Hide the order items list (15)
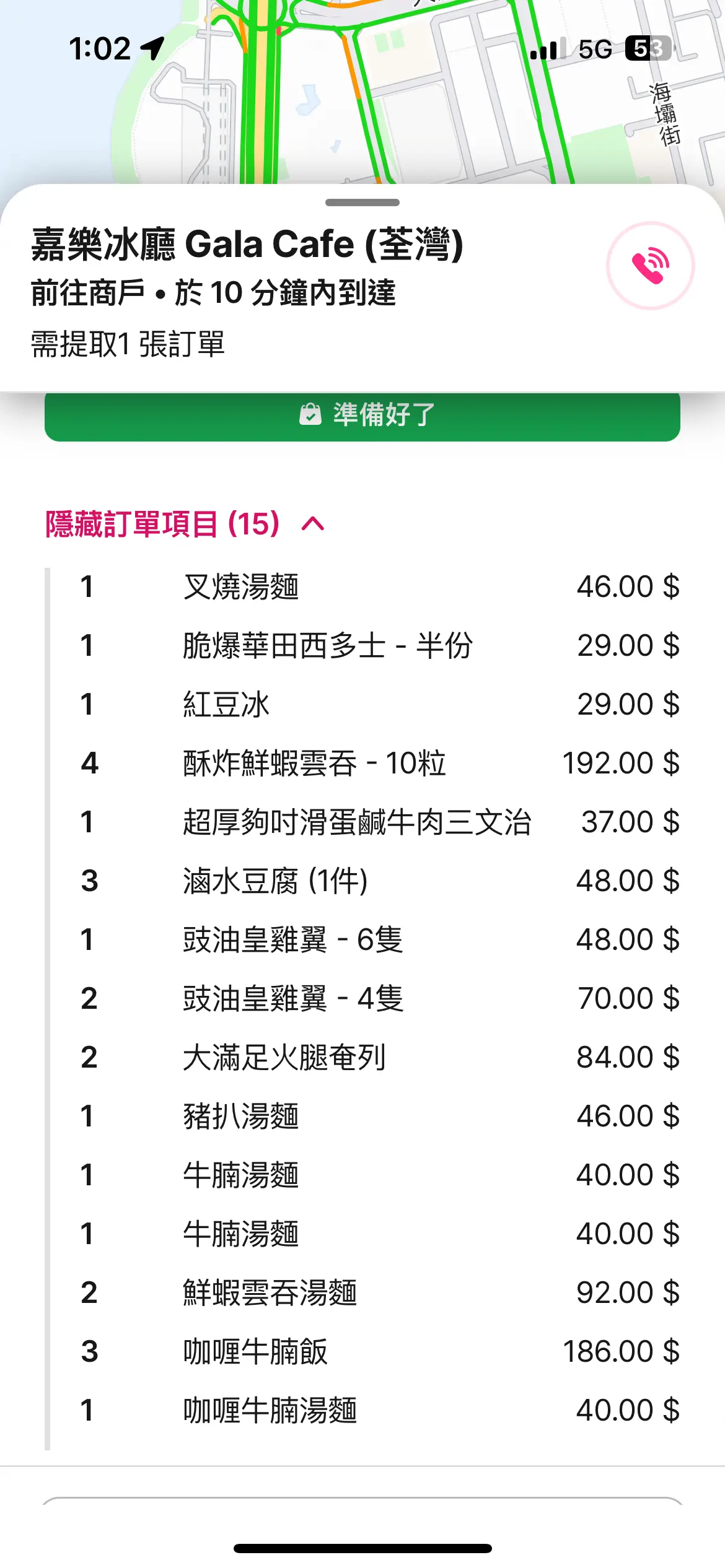This screenshot has width=725, height=1568. (163, 524)
